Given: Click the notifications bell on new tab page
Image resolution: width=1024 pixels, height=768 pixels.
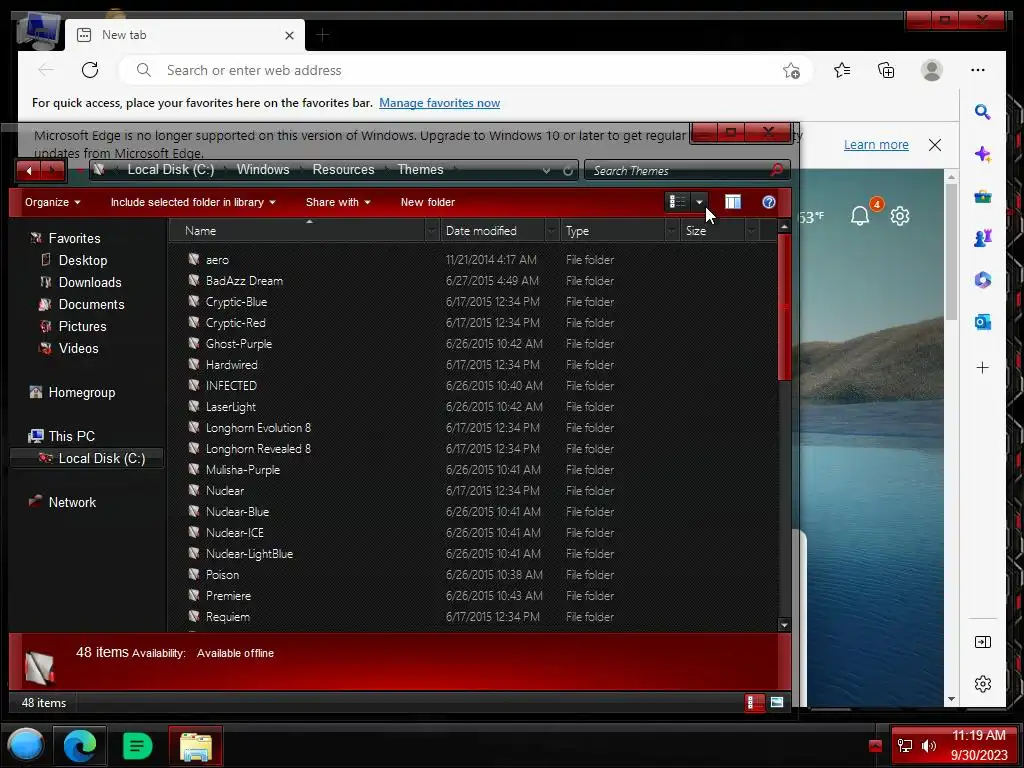Looking at the screenshot, I should click(x=860, y=216).
